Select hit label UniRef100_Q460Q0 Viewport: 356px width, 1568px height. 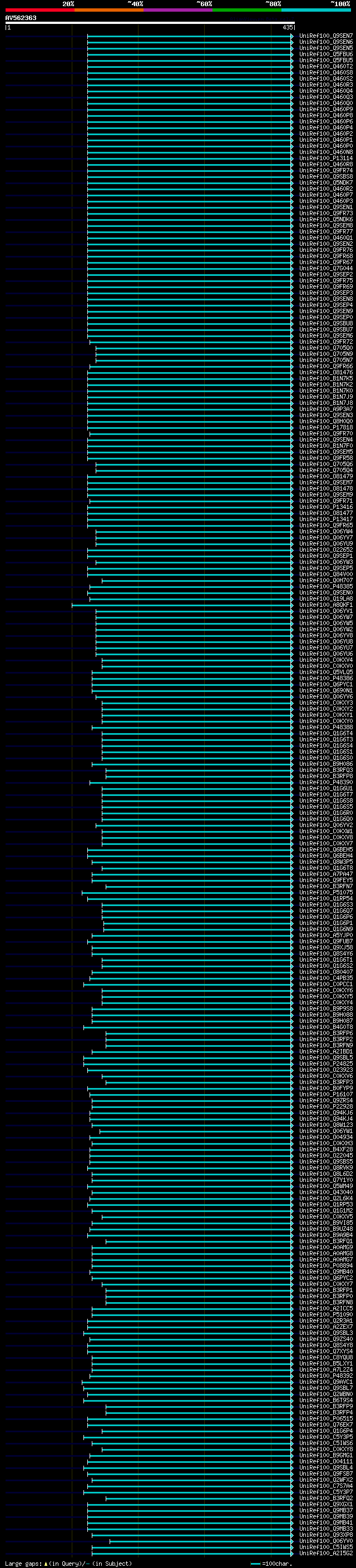(326, 103)
